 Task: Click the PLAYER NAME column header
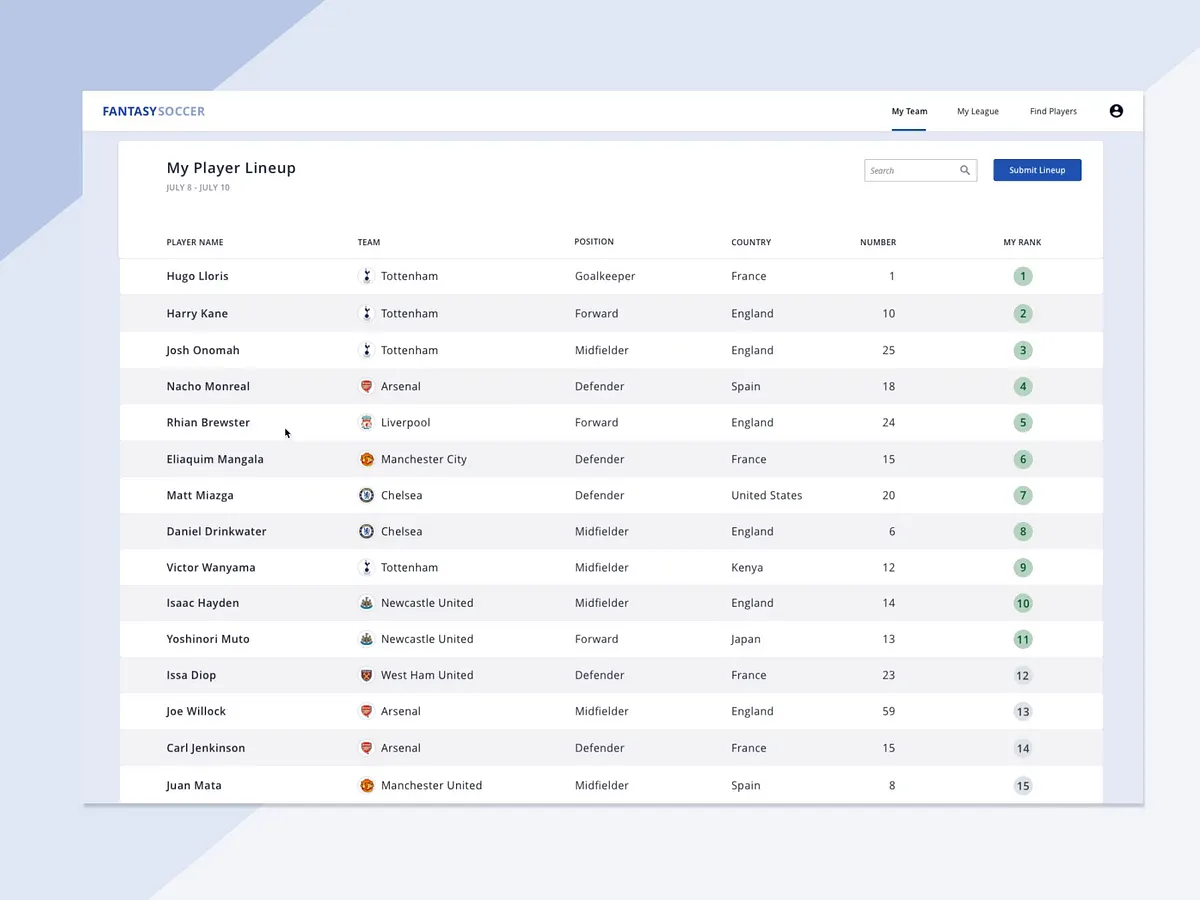[194, 242]
